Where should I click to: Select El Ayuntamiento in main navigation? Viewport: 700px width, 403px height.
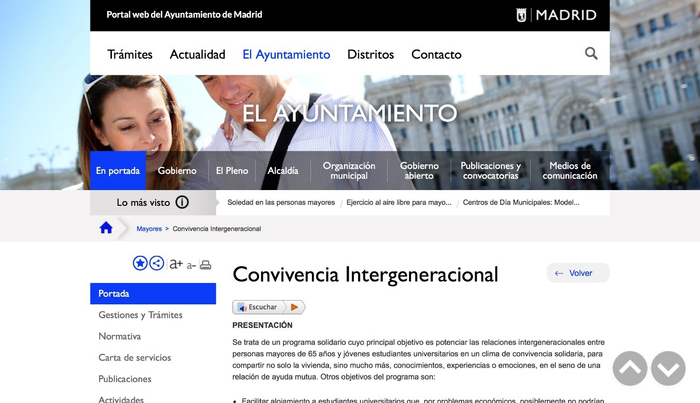click(286, 54)
